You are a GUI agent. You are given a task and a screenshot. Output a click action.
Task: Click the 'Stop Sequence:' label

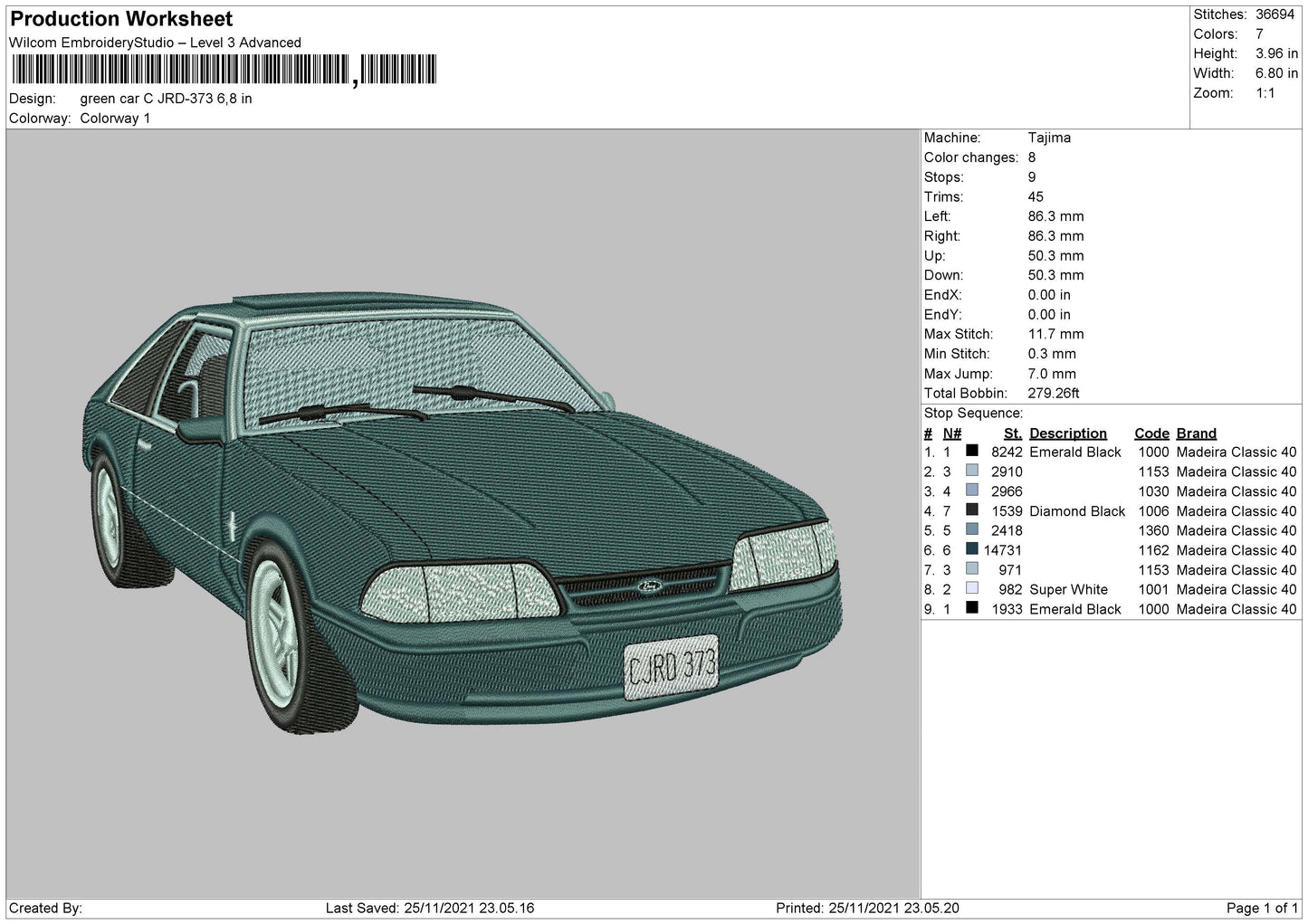(973, 413)
